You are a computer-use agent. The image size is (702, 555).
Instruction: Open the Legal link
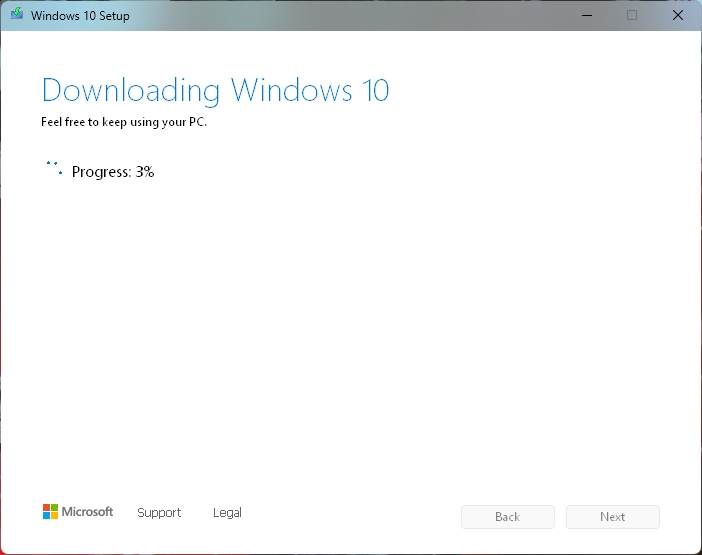pyautogui.click(x=227, y=512)
